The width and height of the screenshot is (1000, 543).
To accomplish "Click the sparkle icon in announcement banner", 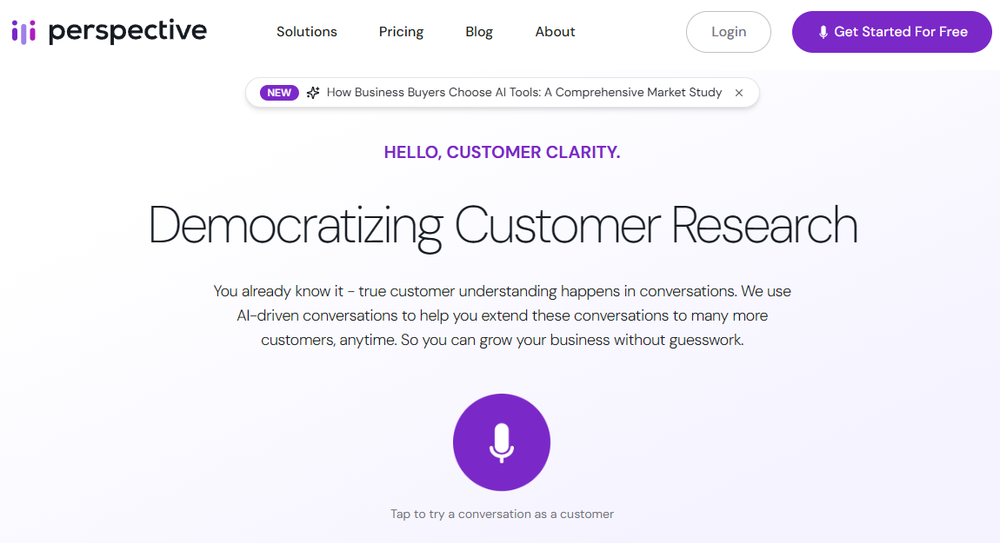I will coord(312,93).
